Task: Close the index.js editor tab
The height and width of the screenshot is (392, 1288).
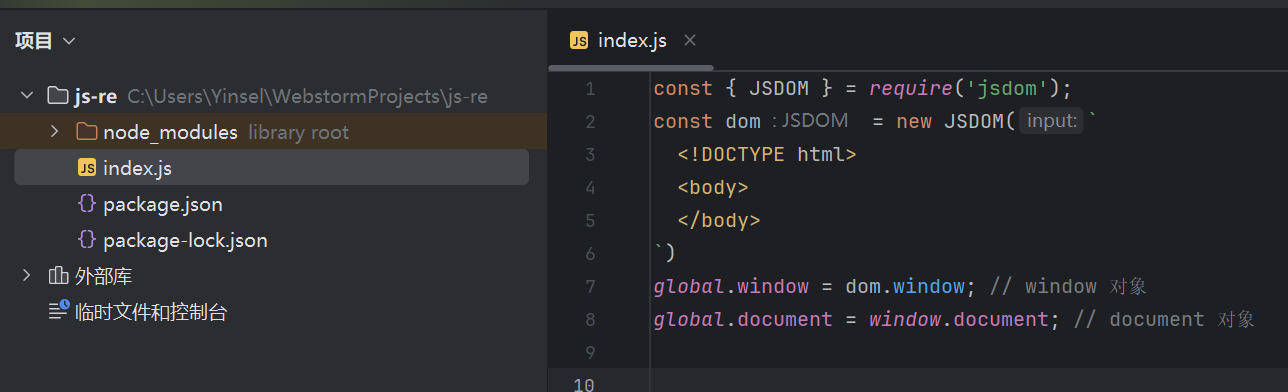Action: (689, 40)
